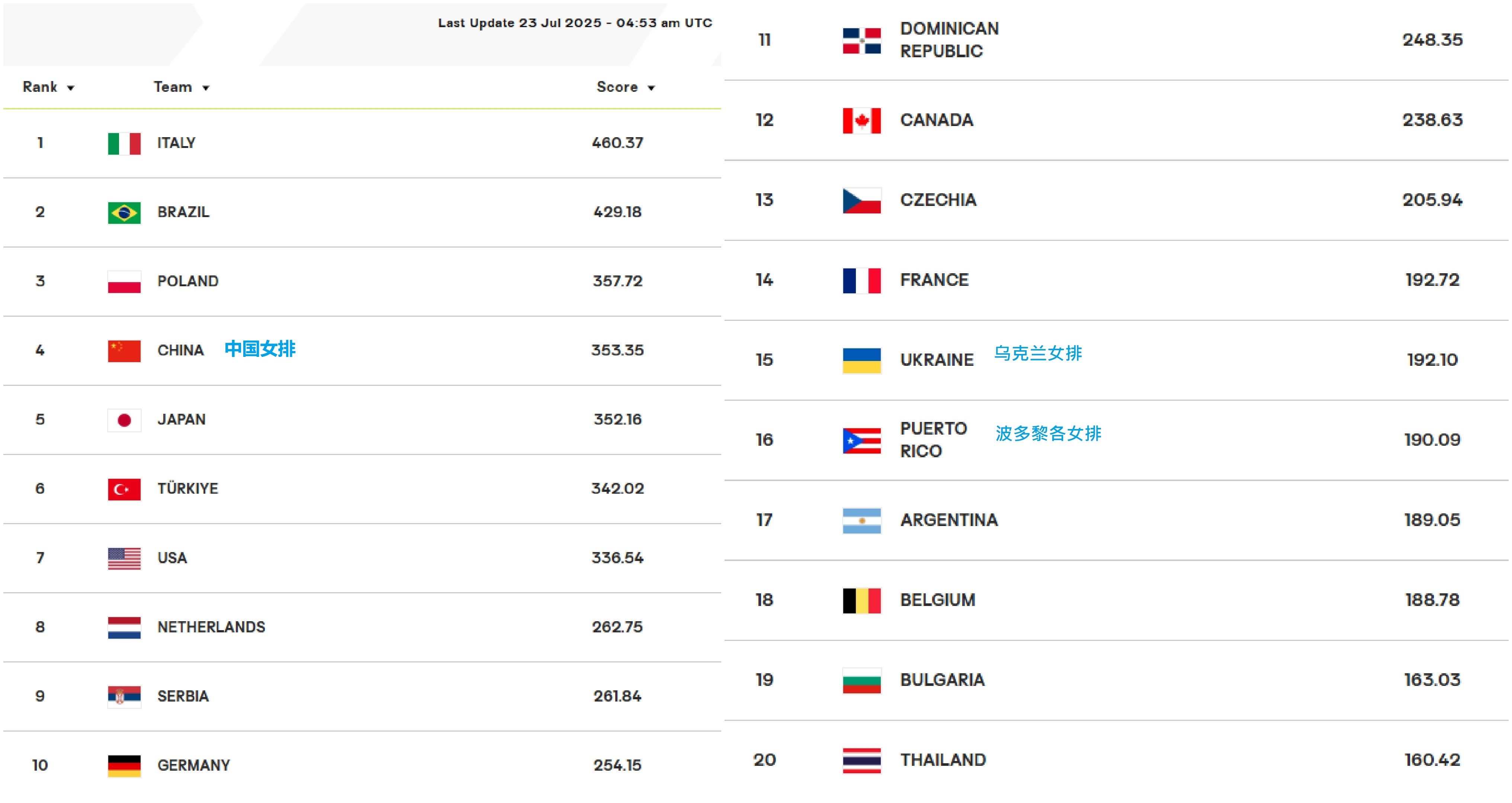Open the NETHERLANDS team link

[x=211, y=627]
